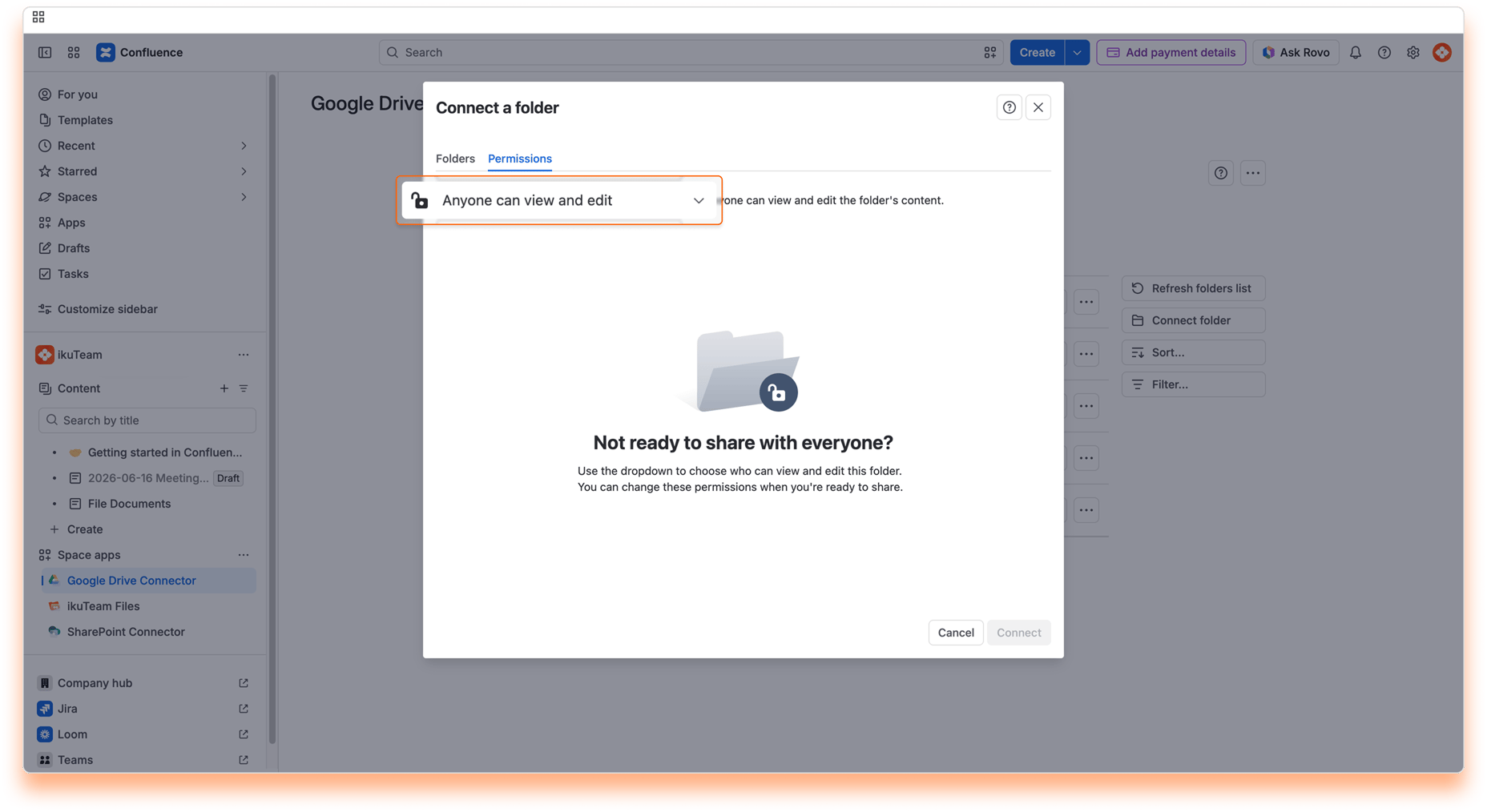
Task: Open File Documents page
Action: (129, 504)
